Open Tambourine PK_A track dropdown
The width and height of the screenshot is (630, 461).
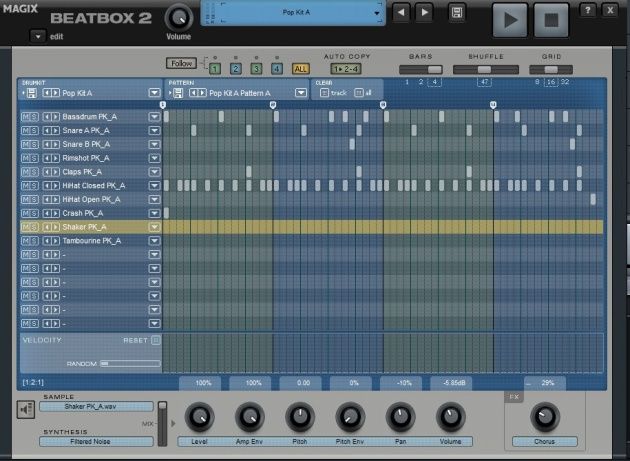154,241
